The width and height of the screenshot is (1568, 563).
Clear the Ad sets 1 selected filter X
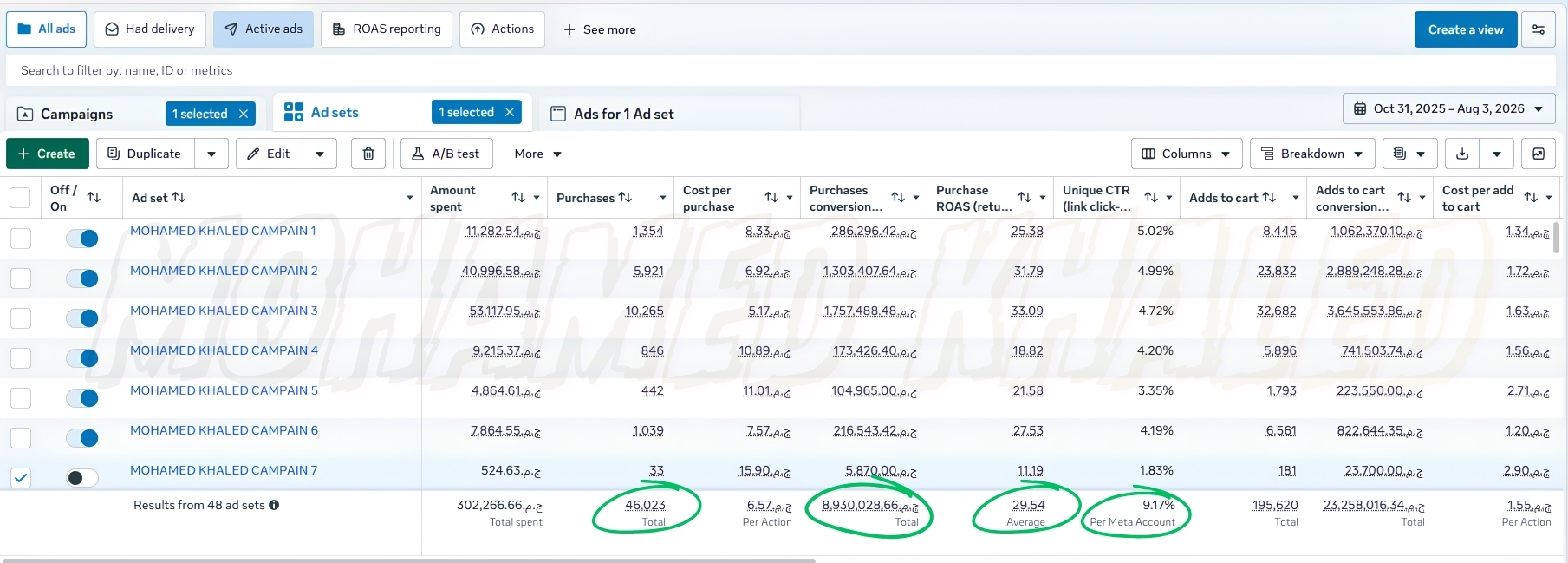pos(510,112)
